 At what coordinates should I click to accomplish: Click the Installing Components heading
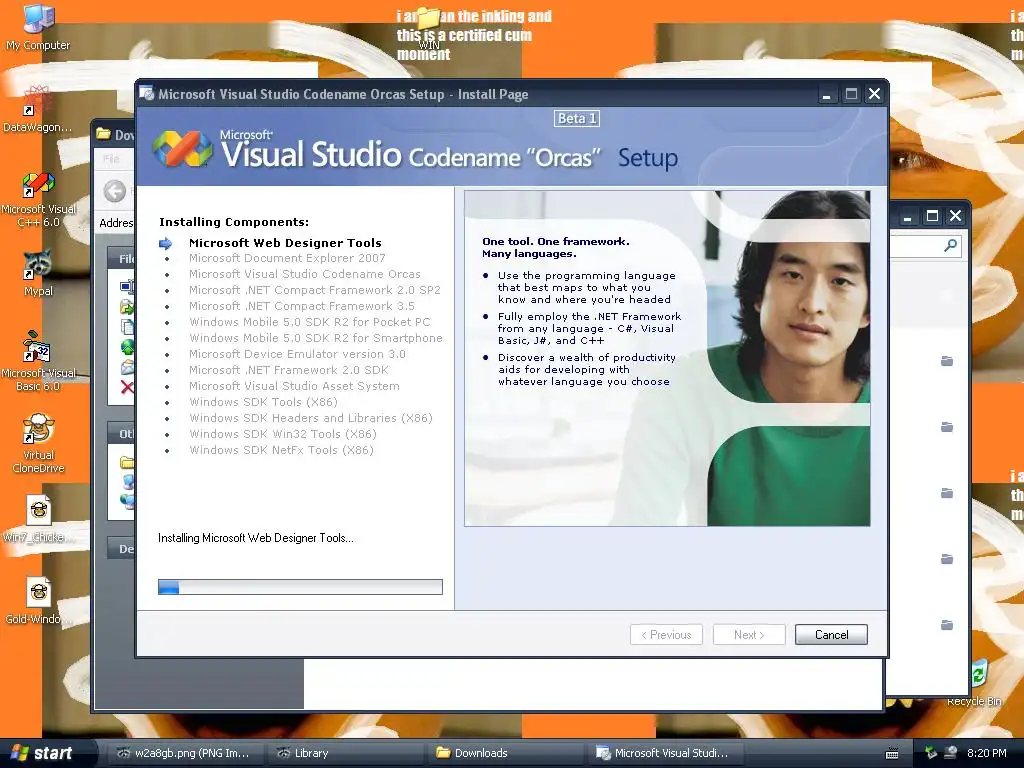tap(234, 222)
